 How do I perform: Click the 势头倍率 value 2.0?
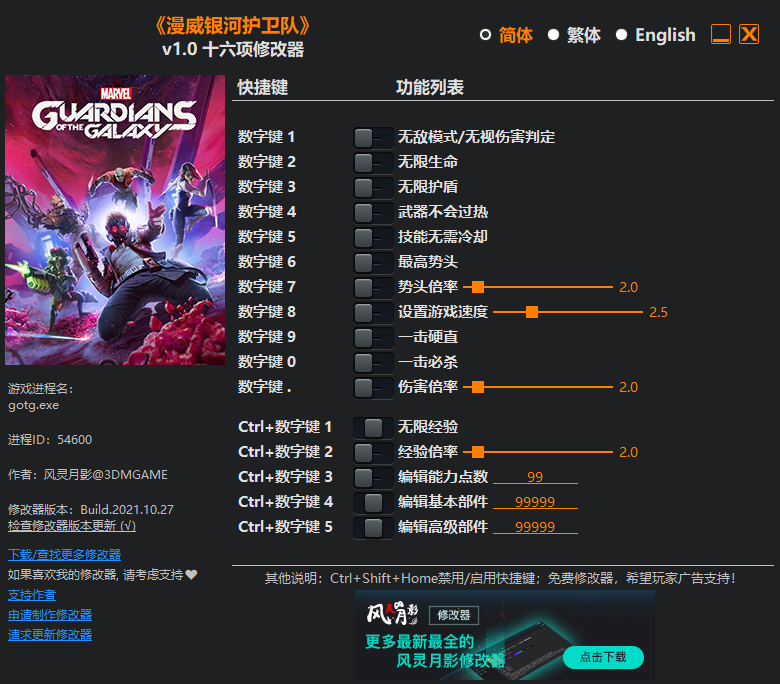click(628, 288)
